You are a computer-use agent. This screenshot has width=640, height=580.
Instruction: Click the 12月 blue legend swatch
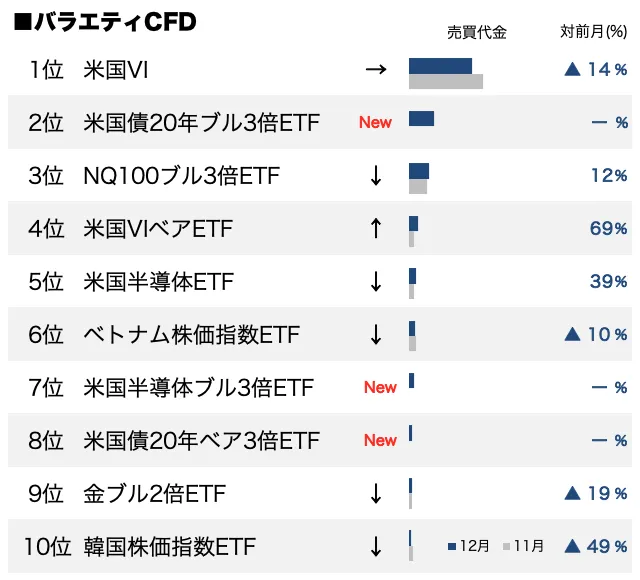[x=453, y=547]
